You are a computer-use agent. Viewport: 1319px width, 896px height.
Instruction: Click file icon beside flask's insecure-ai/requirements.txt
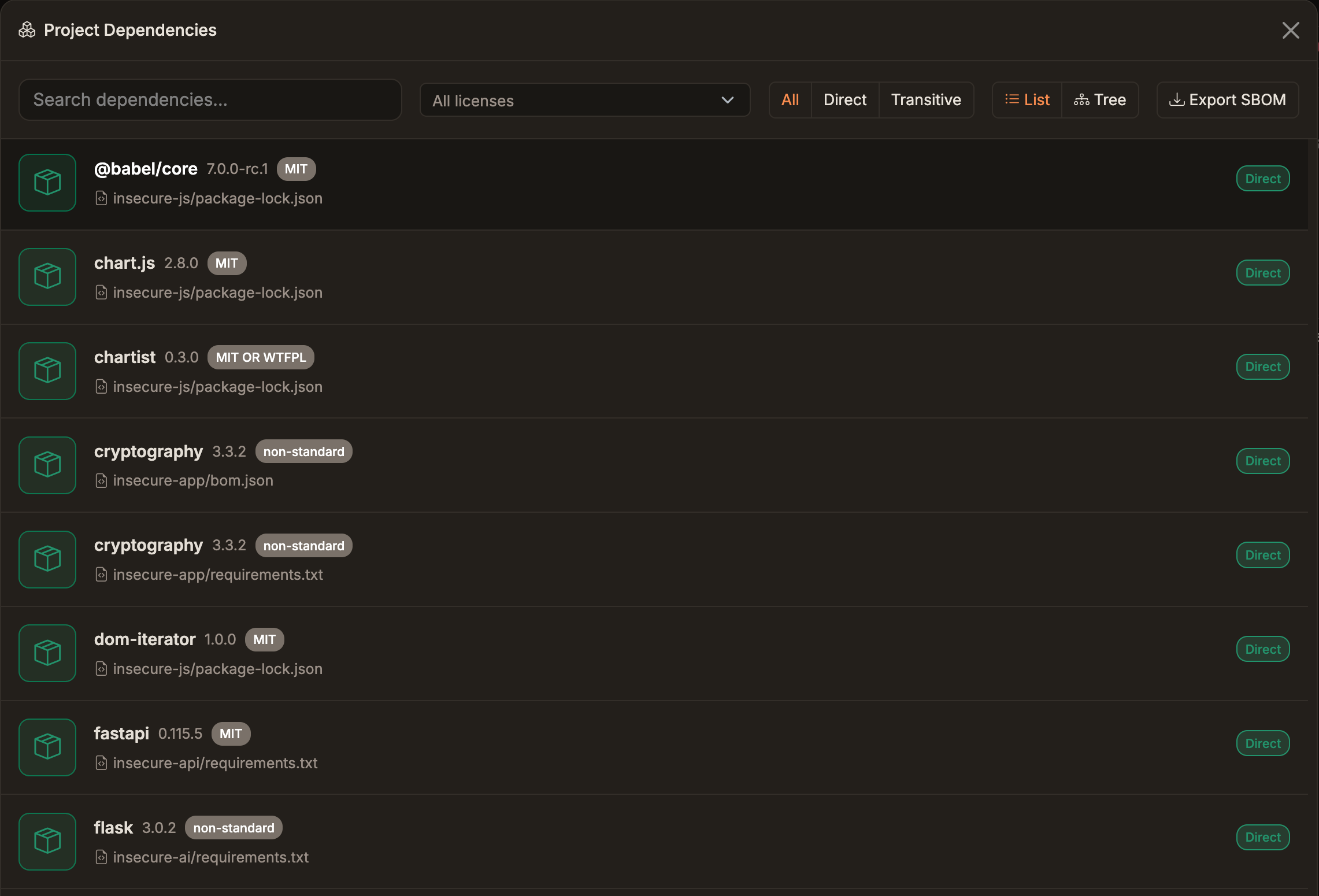[101, 857]
